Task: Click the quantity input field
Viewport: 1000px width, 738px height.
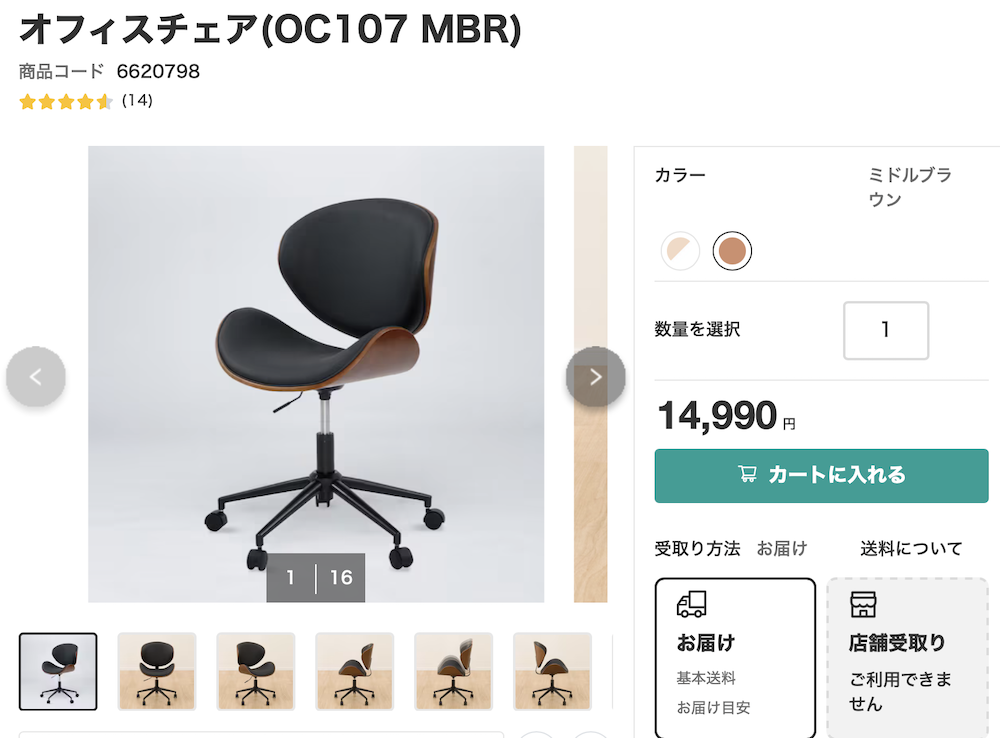Action: tap(886, 330)
